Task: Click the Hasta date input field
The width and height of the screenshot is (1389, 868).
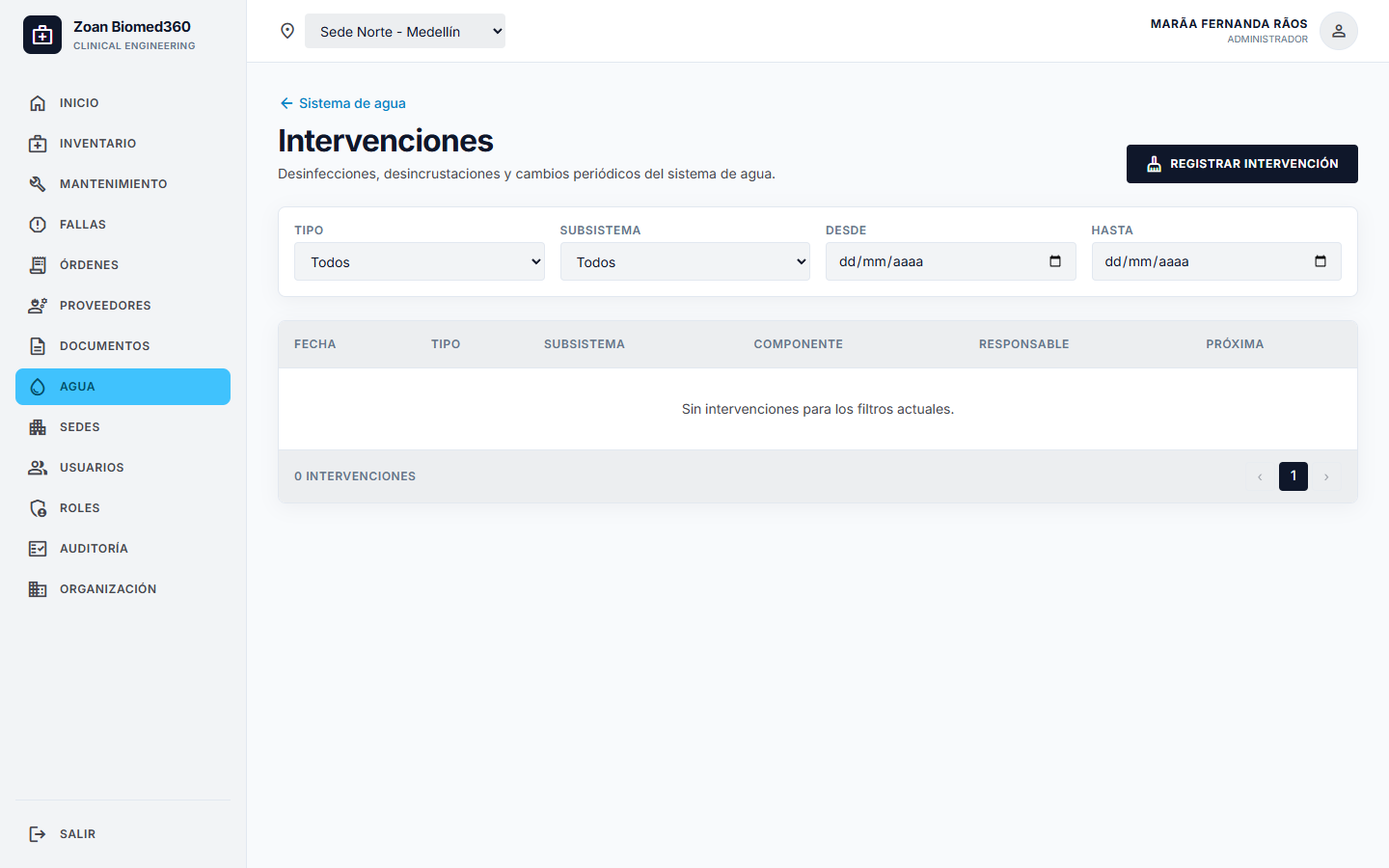Action: [x=1216, y=261]
